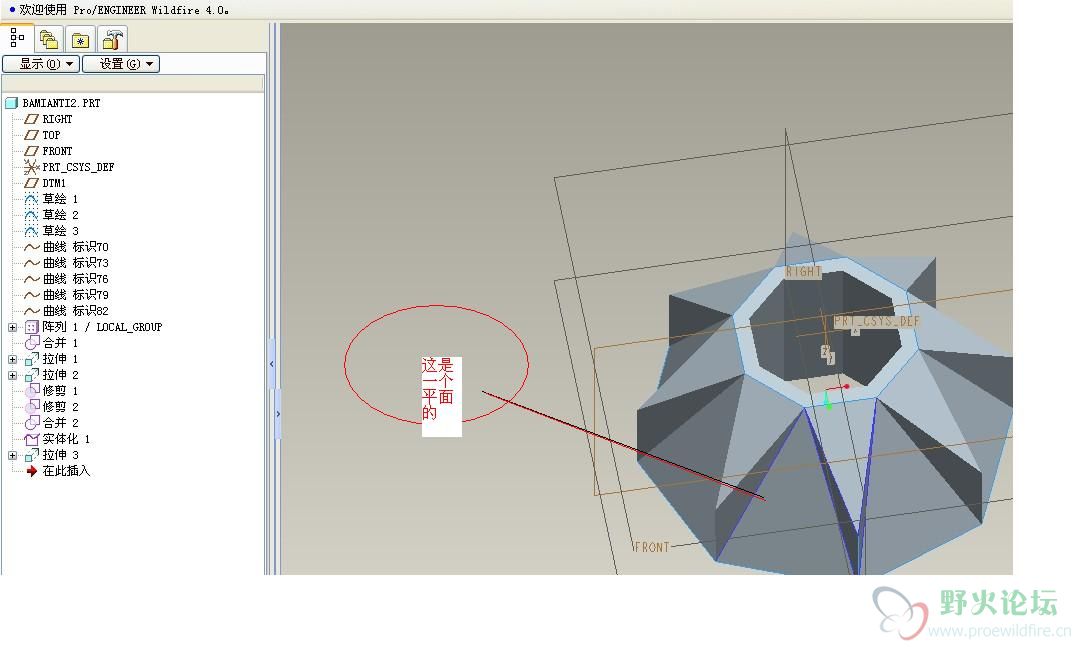Open the 显示 dropdown menu
The width and height of the screenshot is (1081, 649).
tap(41, 64)
